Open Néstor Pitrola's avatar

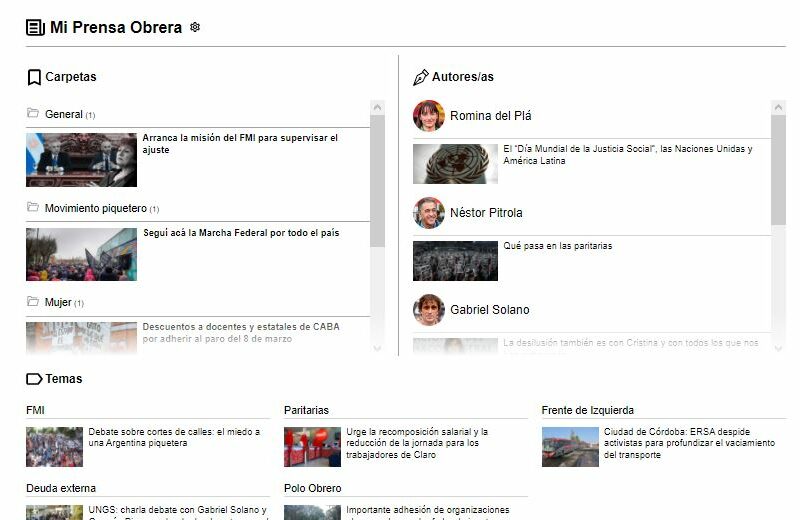(429, 213)
